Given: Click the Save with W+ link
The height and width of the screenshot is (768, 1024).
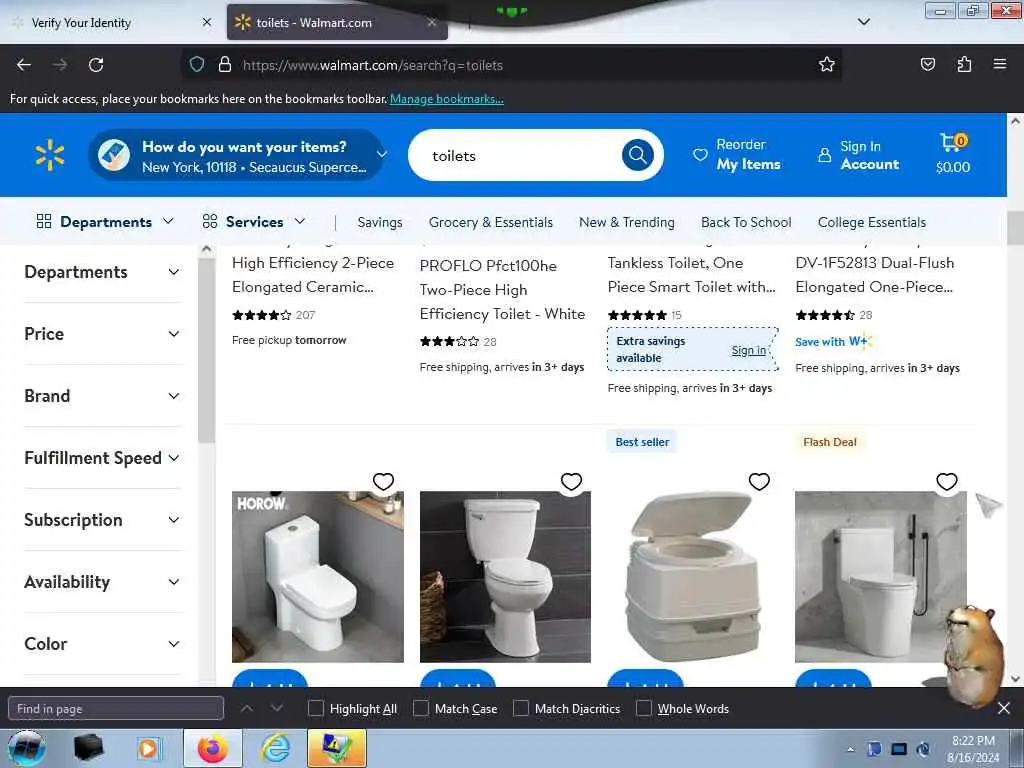Looking at the screenshot, I should (833, 342).
